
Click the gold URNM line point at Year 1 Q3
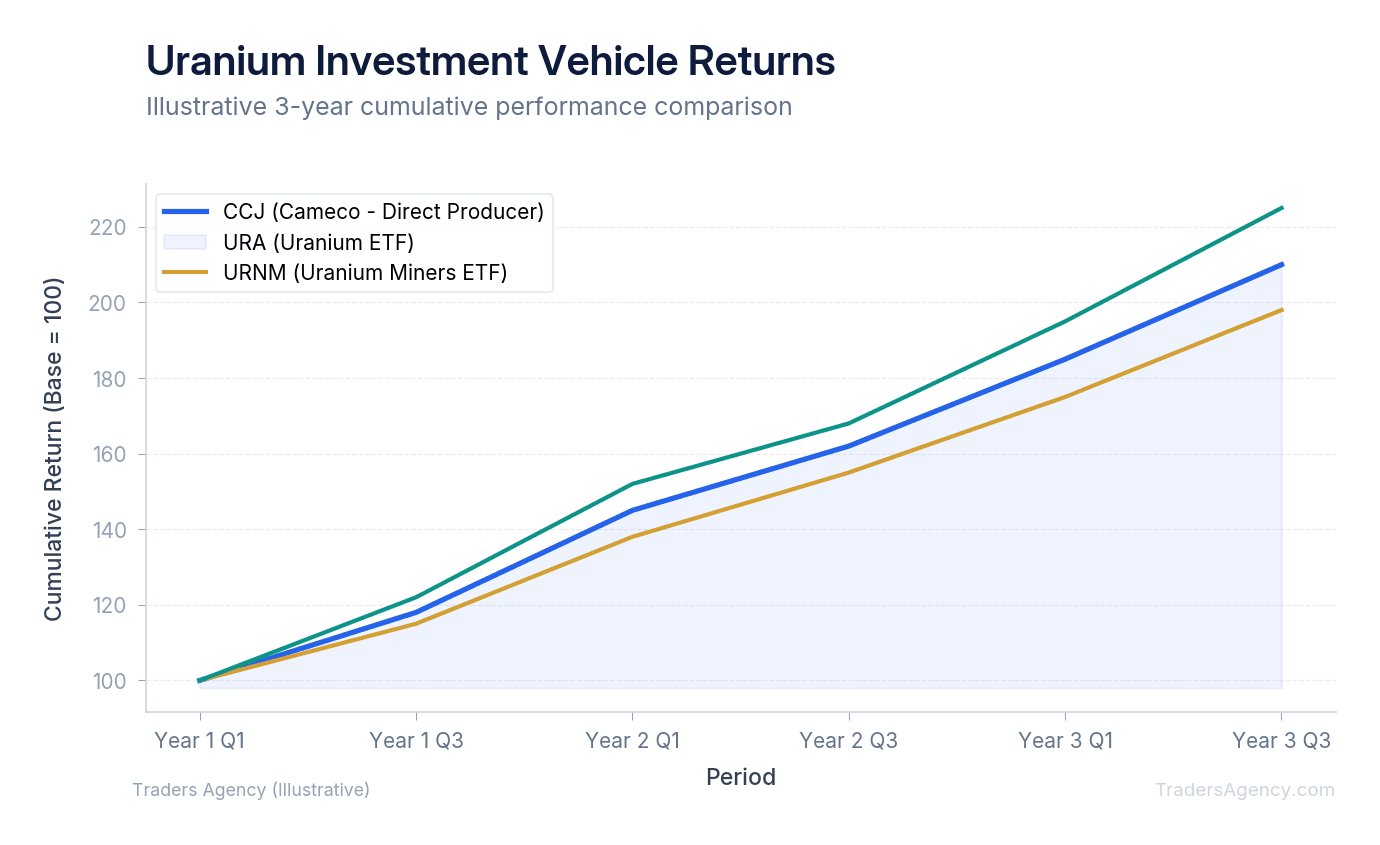pos(416,624)
